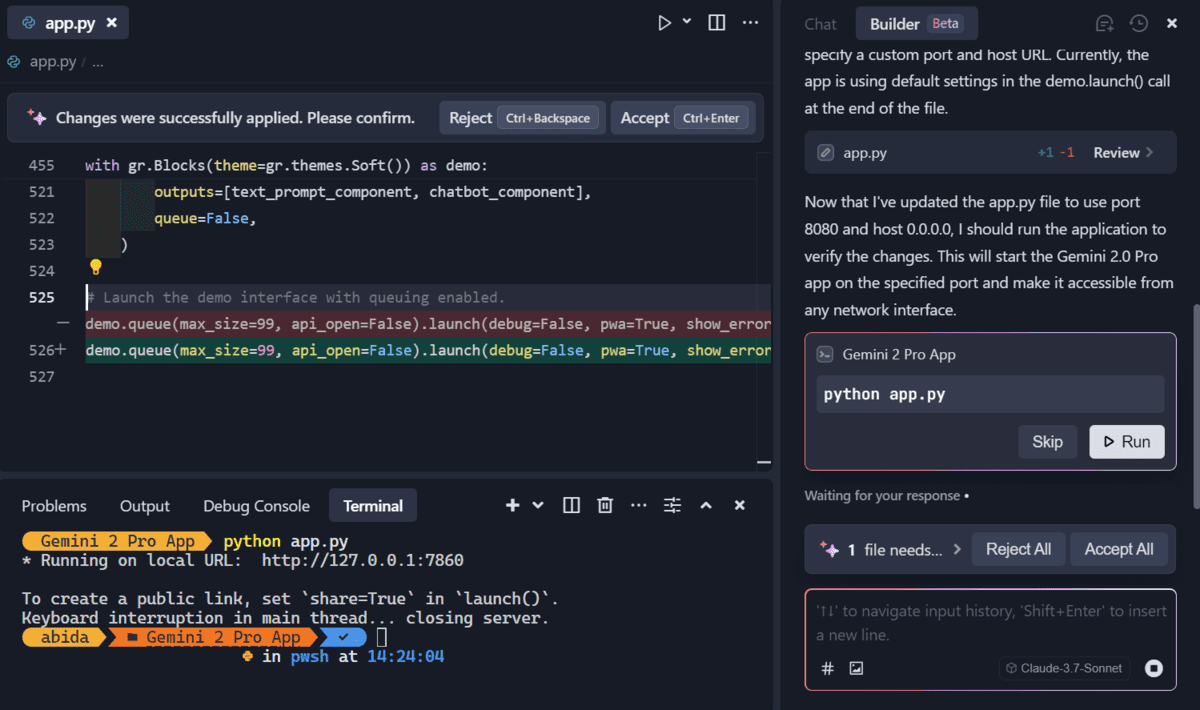
Task: Click the terminal settings sliders icon
Action: pos(672,506)
